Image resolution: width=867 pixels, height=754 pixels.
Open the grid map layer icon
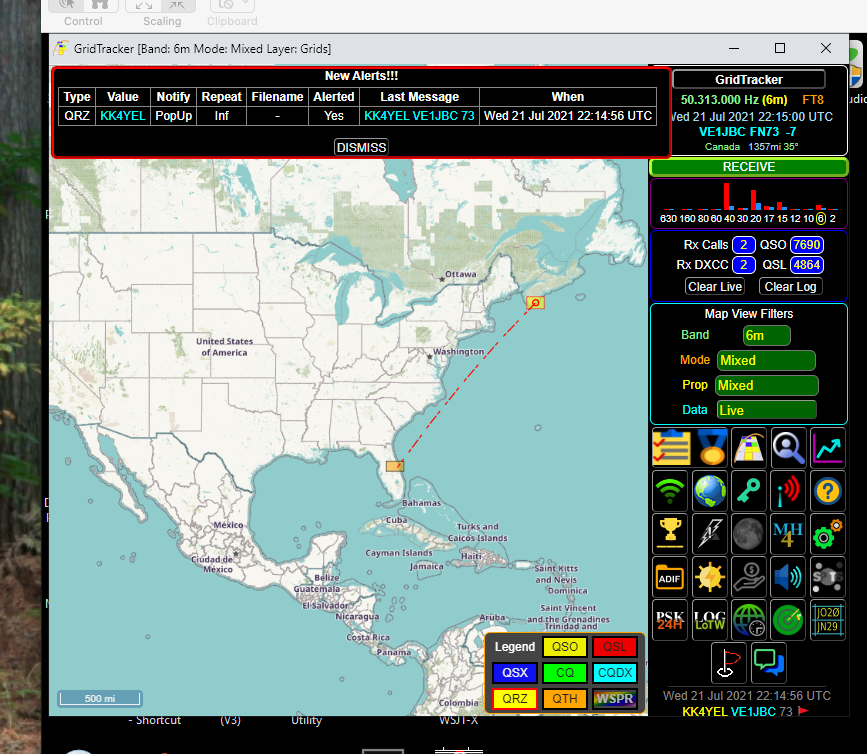point(749,447)
